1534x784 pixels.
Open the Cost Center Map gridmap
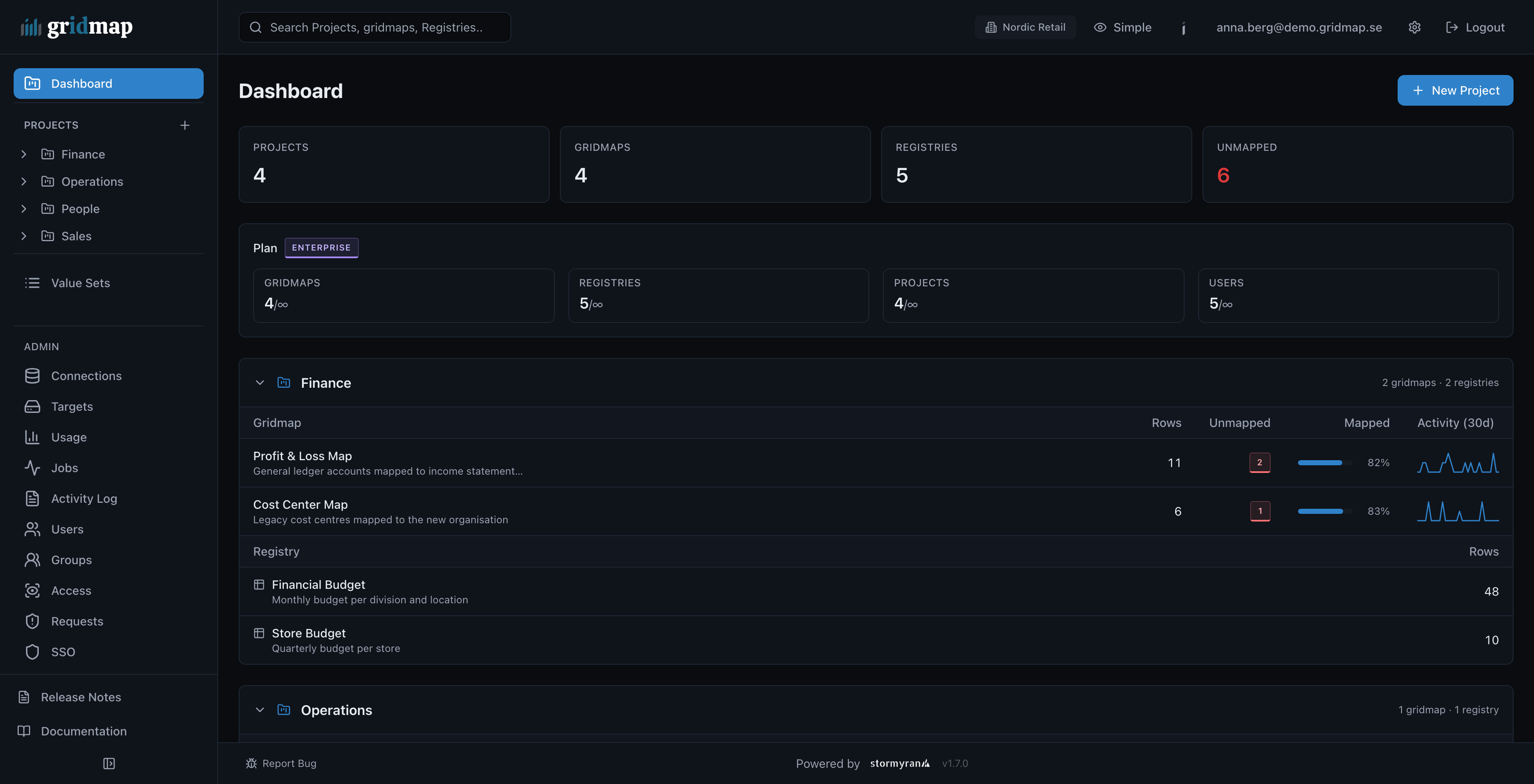click(300, 504)
